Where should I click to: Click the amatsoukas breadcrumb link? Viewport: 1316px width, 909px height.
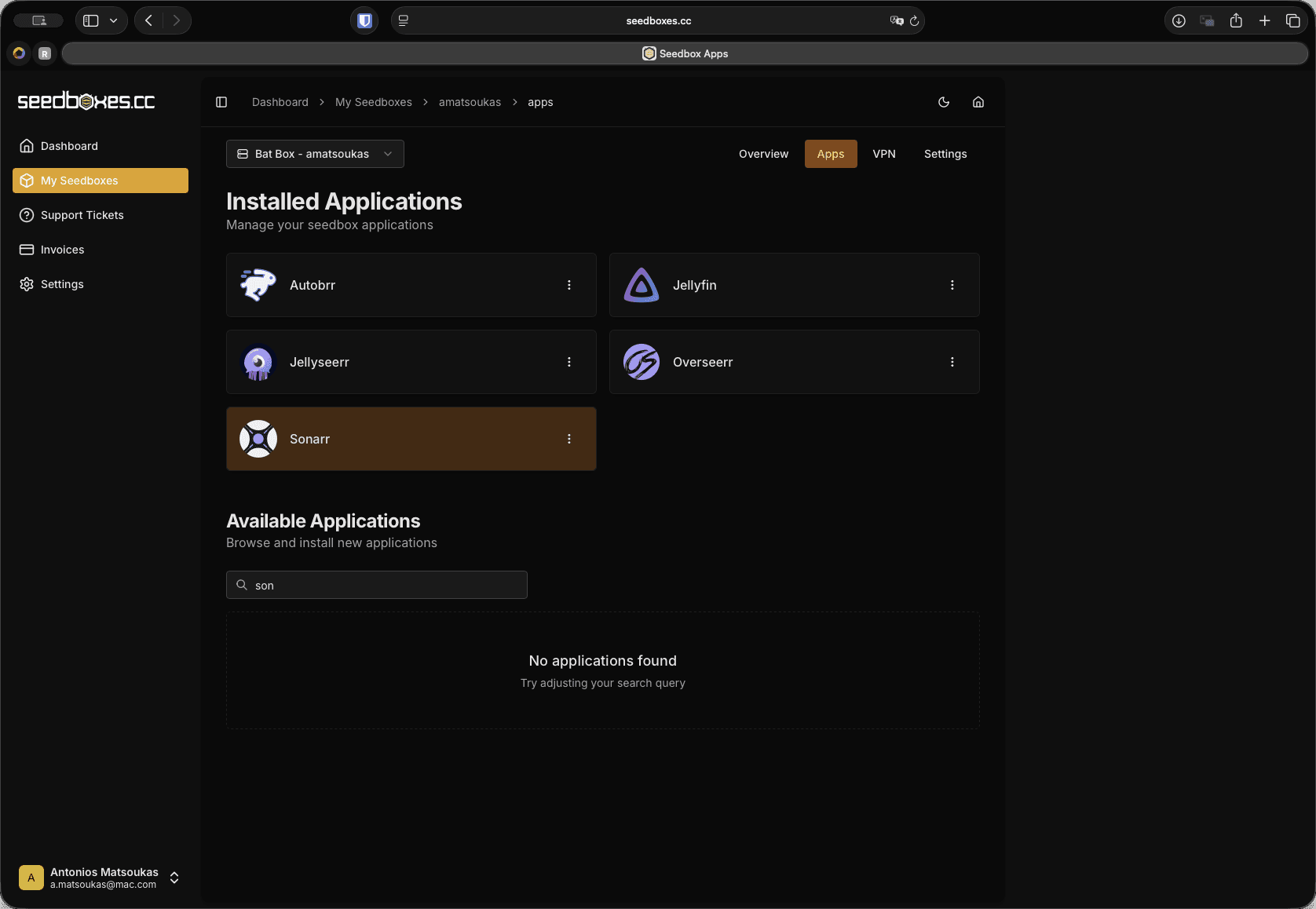(470, 102)
